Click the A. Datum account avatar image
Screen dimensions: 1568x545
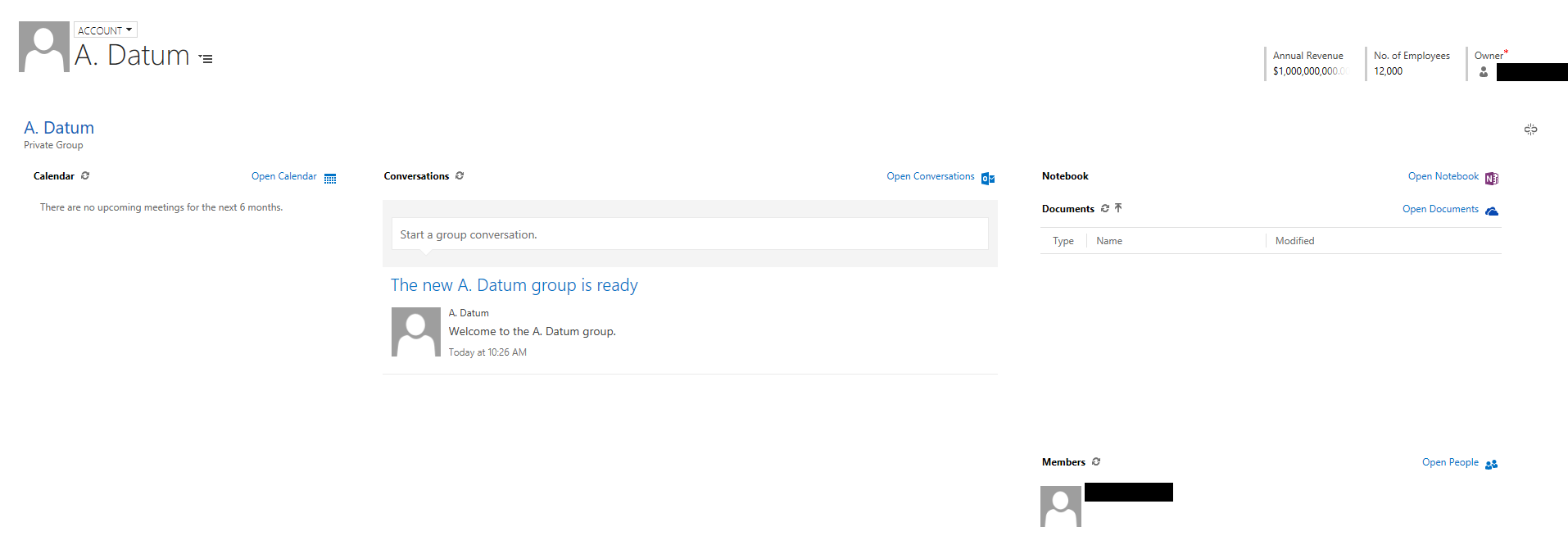tap(44, 47)
